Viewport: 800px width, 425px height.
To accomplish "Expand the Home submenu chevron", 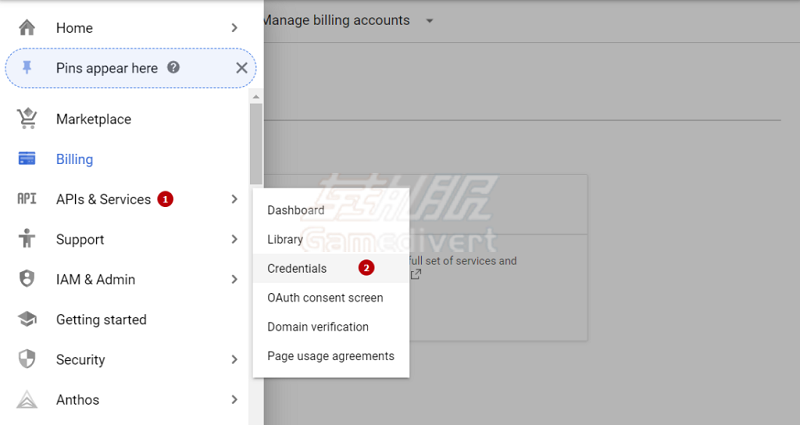I will point(234,28).
